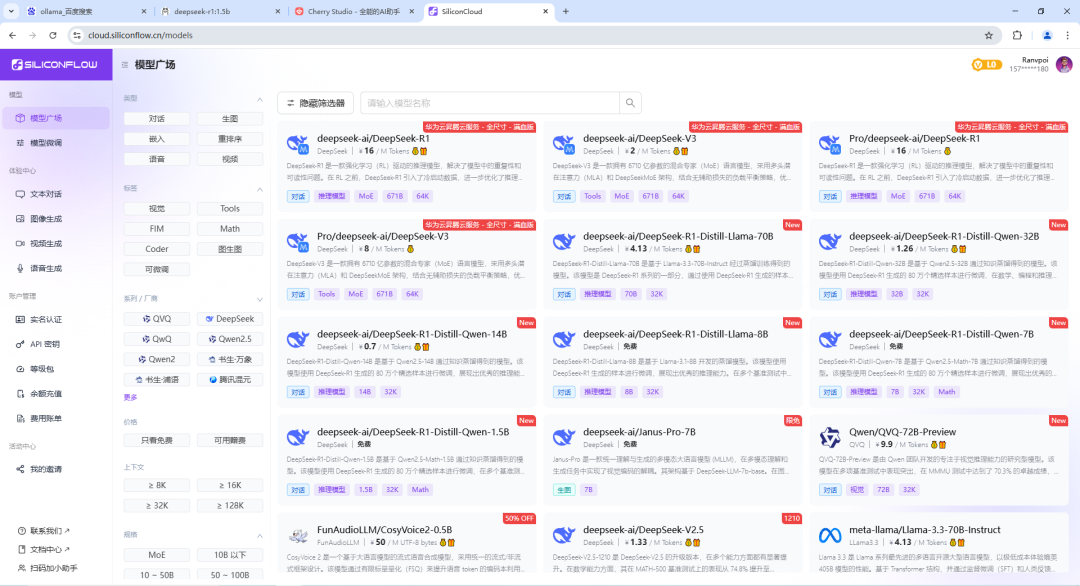Toggle the Coder tag filter

(x=156, y=249)
